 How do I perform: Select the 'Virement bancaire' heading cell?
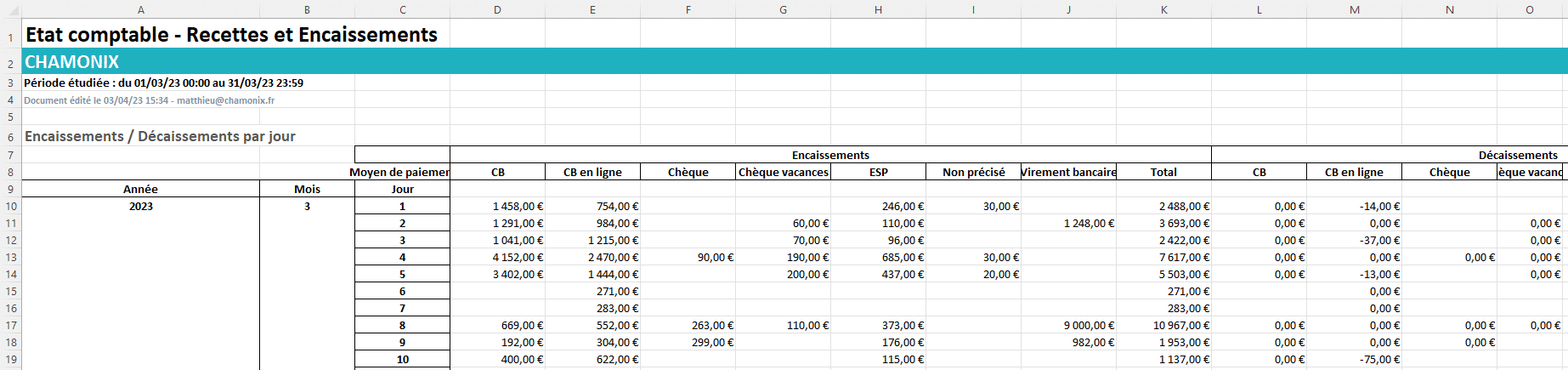[x=1068, y=172]
